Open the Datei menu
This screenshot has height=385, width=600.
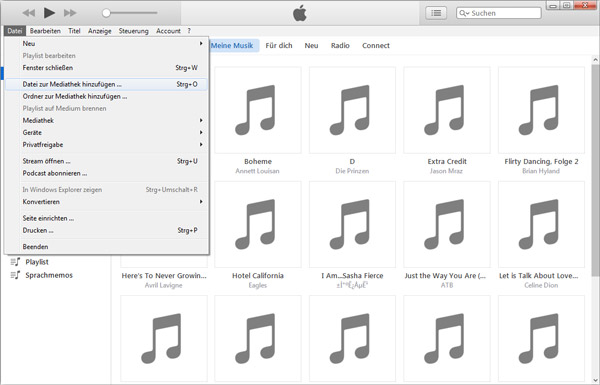pos(15,31)
